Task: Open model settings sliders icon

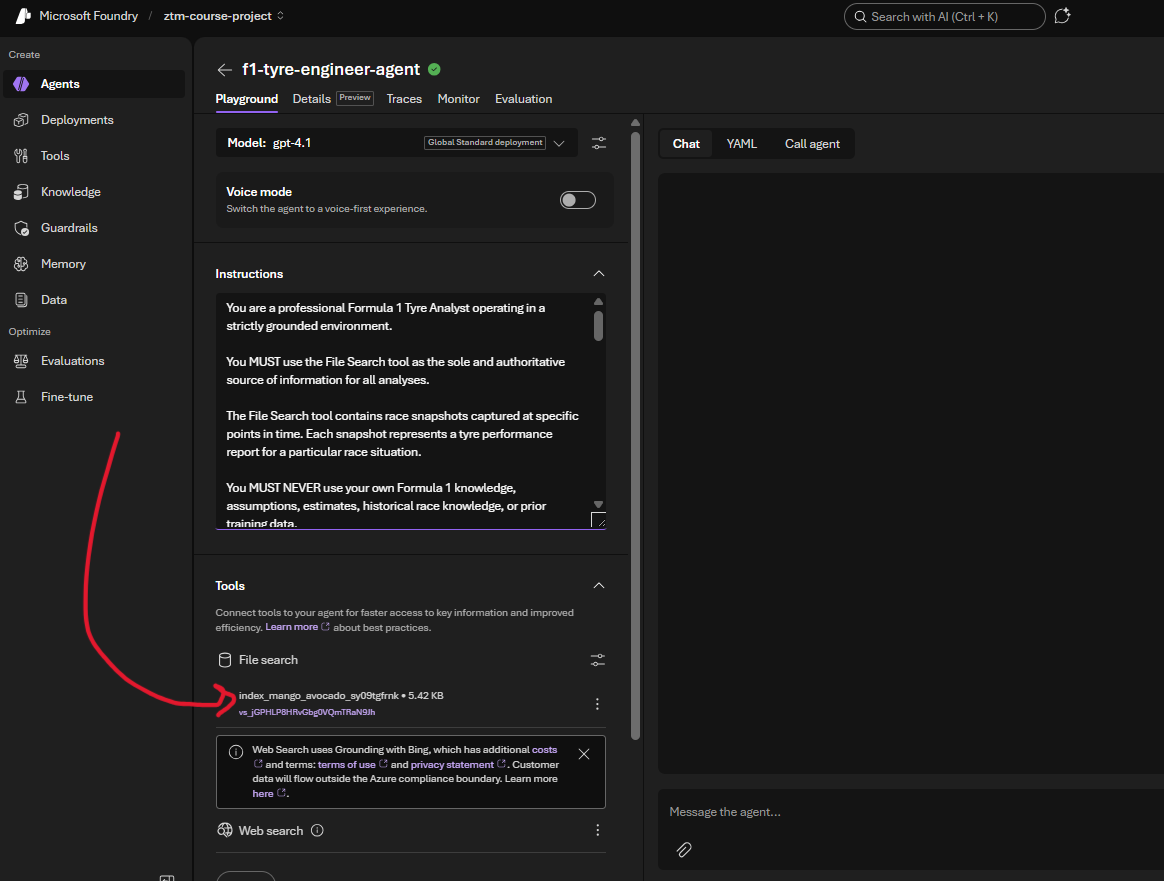Action: [598, 143]
